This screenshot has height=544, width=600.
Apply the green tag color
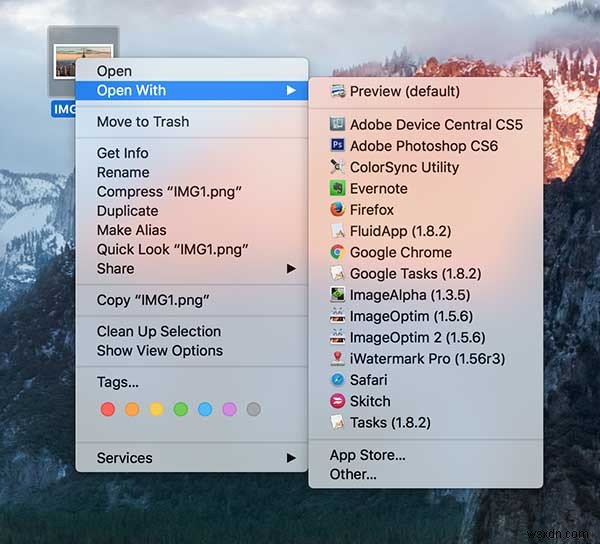181,409
